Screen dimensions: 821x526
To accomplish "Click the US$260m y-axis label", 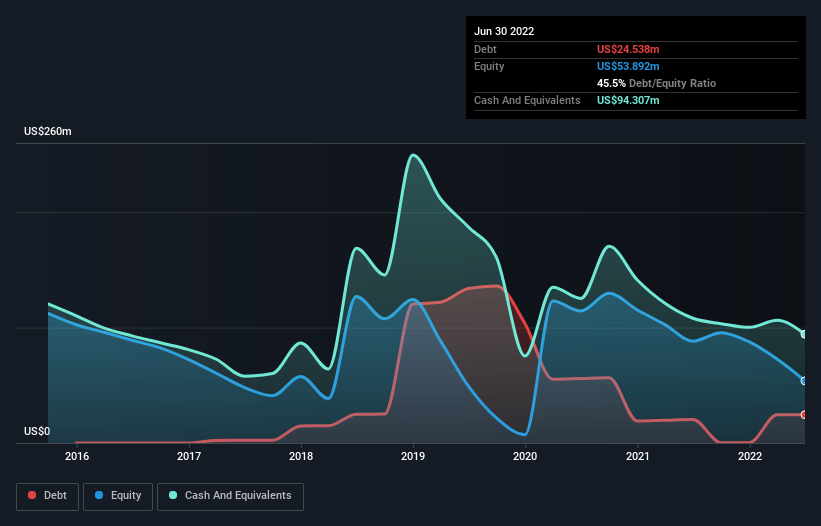I will tap(48, 131).
